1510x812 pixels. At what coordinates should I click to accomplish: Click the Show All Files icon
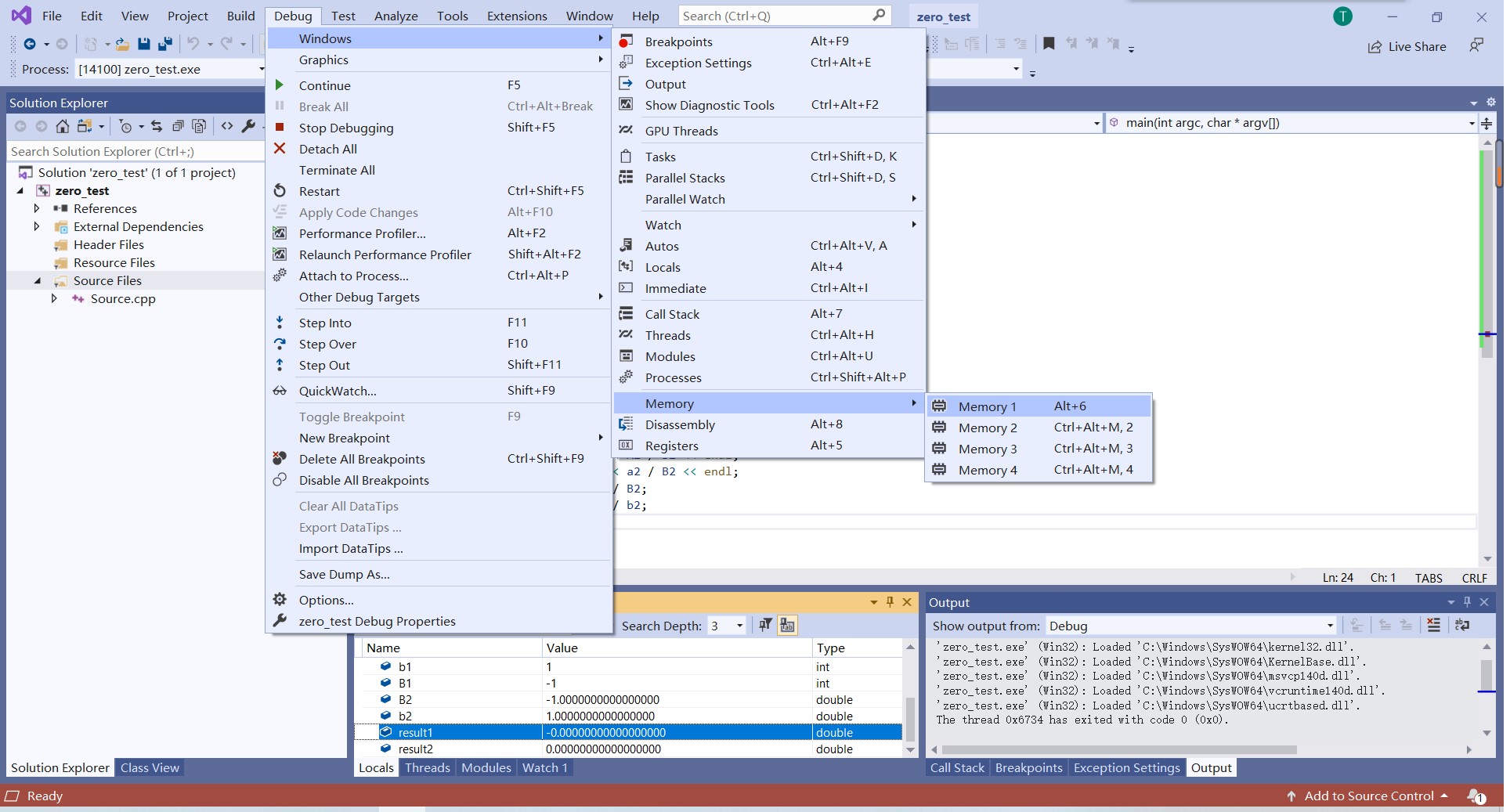[x=199, y=126]
